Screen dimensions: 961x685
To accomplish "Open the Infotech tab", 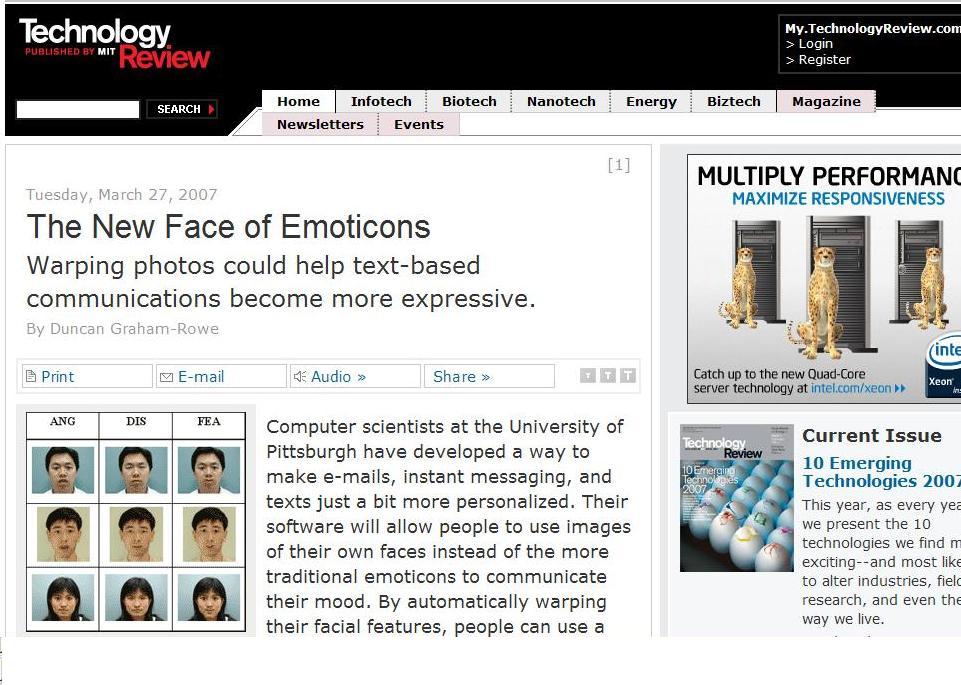I will (x=381, y=101).
